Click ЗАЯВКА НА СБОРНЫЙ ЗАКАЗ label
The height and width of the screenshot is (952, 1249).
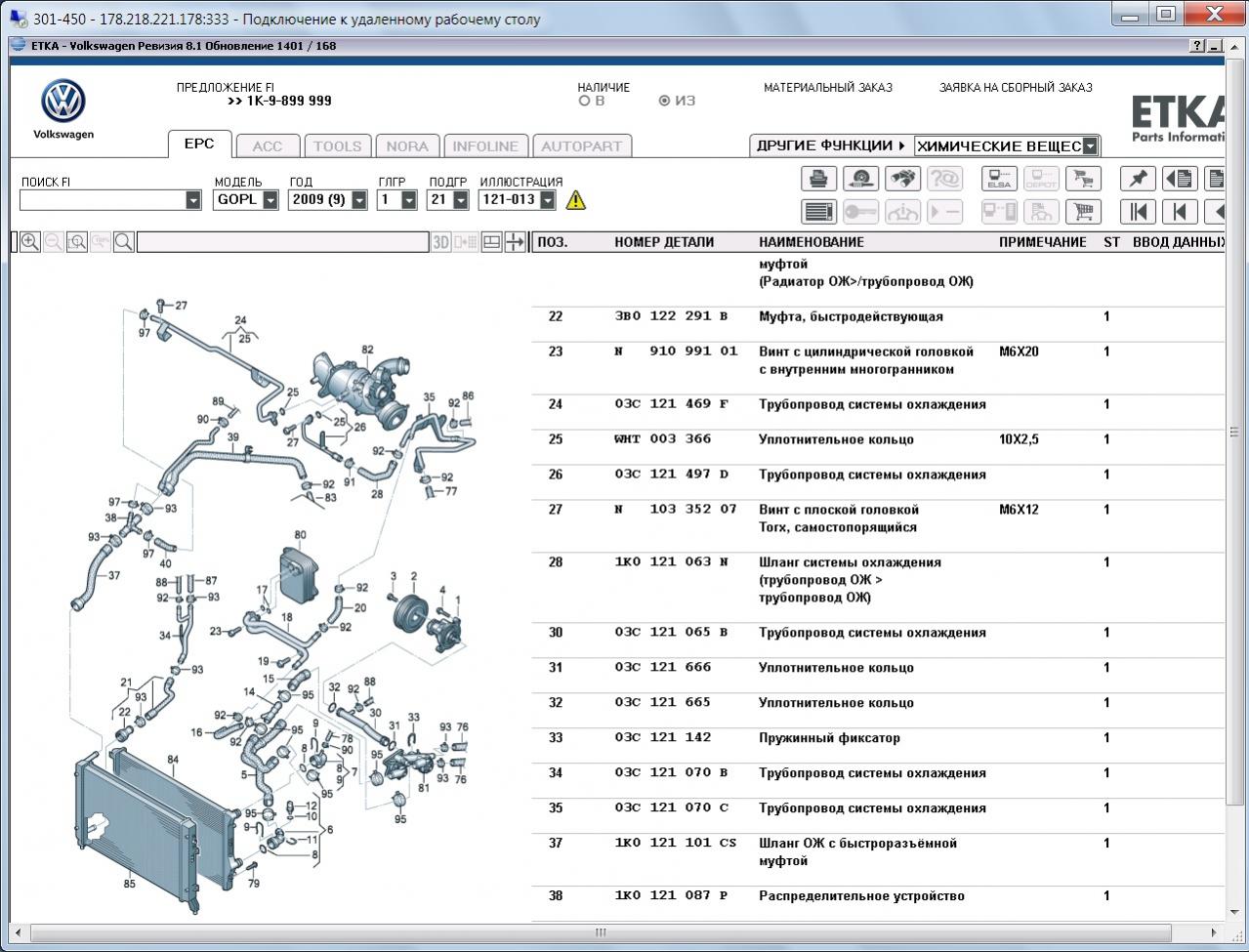coord(1016,88)
